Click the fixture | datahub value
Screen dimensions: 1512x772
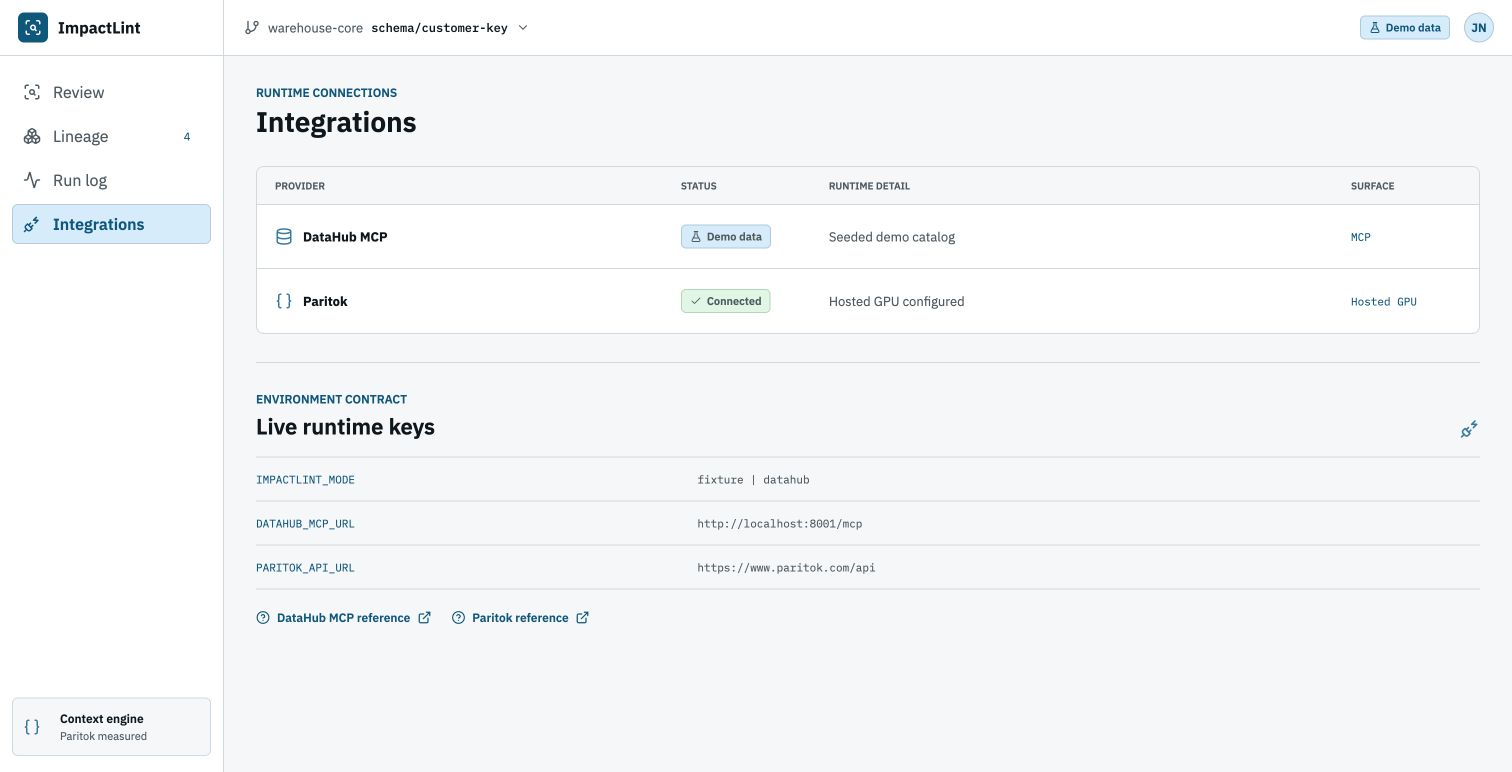pyautogui.click(x=753, y=480)
